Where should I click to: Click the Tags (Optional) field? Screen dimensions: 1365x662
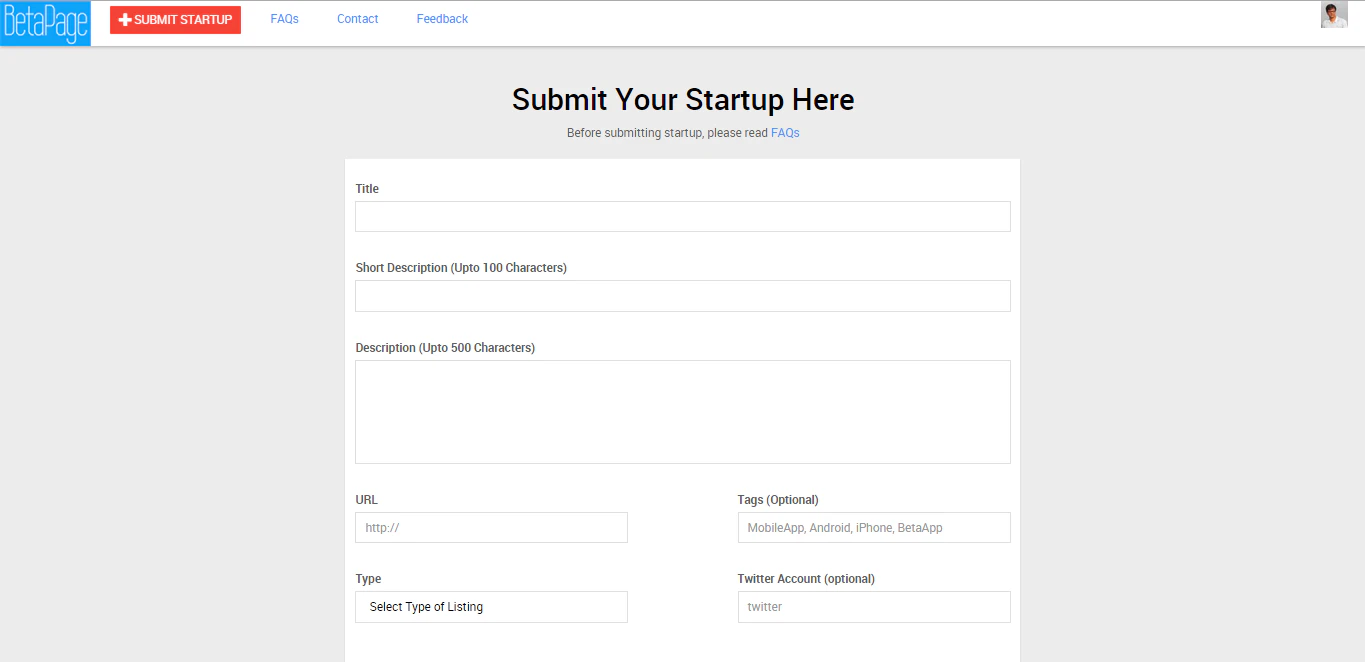(x=873, y=527)
